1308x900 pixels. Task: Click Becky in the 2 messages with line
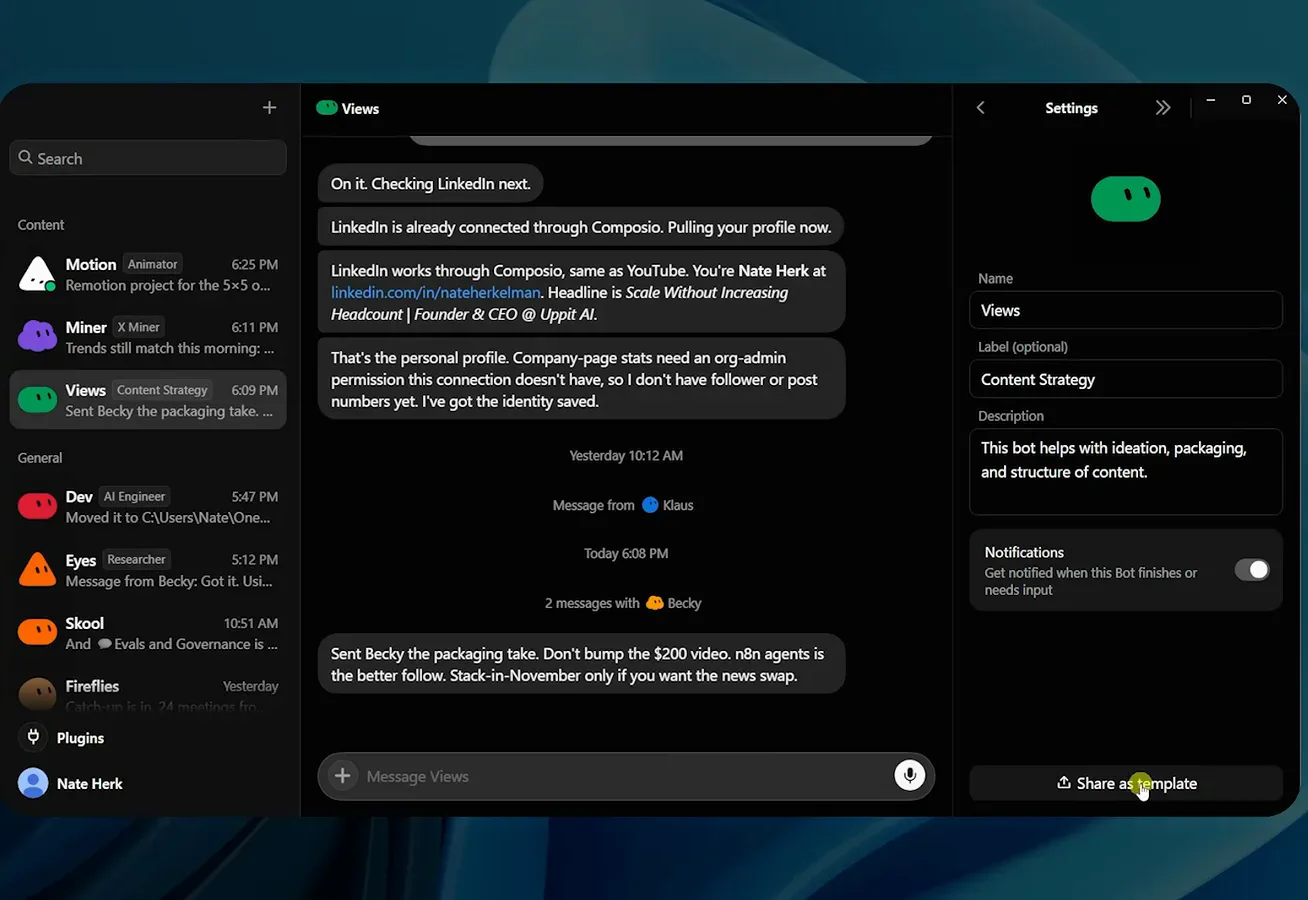[x=684, y=603]
